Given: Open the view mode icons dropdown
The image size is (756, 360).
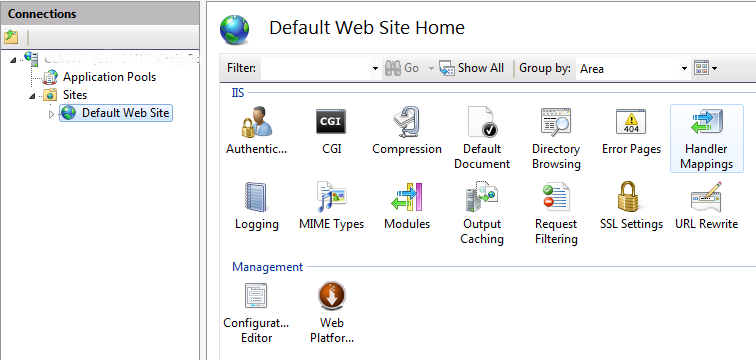Looking at the screenshot, I should tap(705, 68).
